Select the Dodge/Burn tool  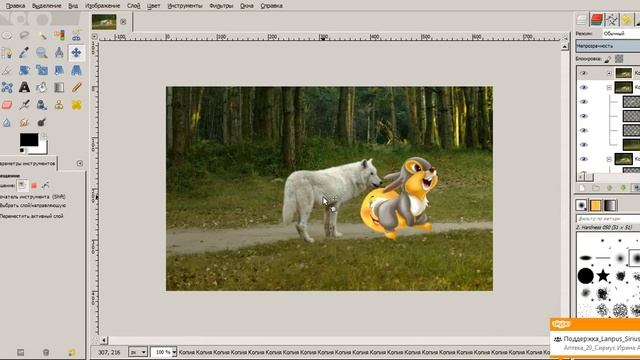pos(42,122)
